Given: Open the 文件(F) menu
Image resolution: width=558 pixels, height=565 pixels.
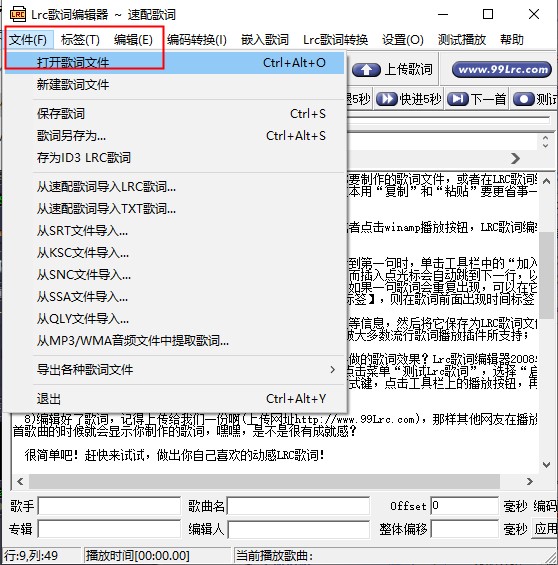Looking at the screenshot, I should coord(28,40).
